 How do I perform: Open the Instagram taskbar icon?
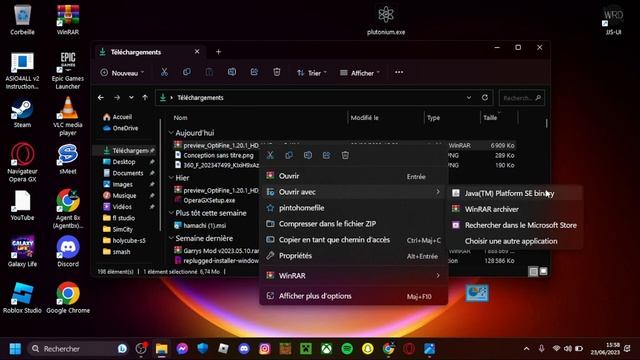264,349
